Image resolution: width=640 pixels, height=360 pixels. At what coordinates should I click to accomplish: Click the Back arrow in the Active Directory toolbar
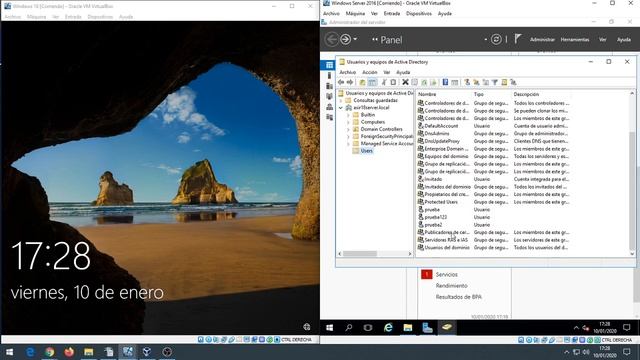[341, 82]
